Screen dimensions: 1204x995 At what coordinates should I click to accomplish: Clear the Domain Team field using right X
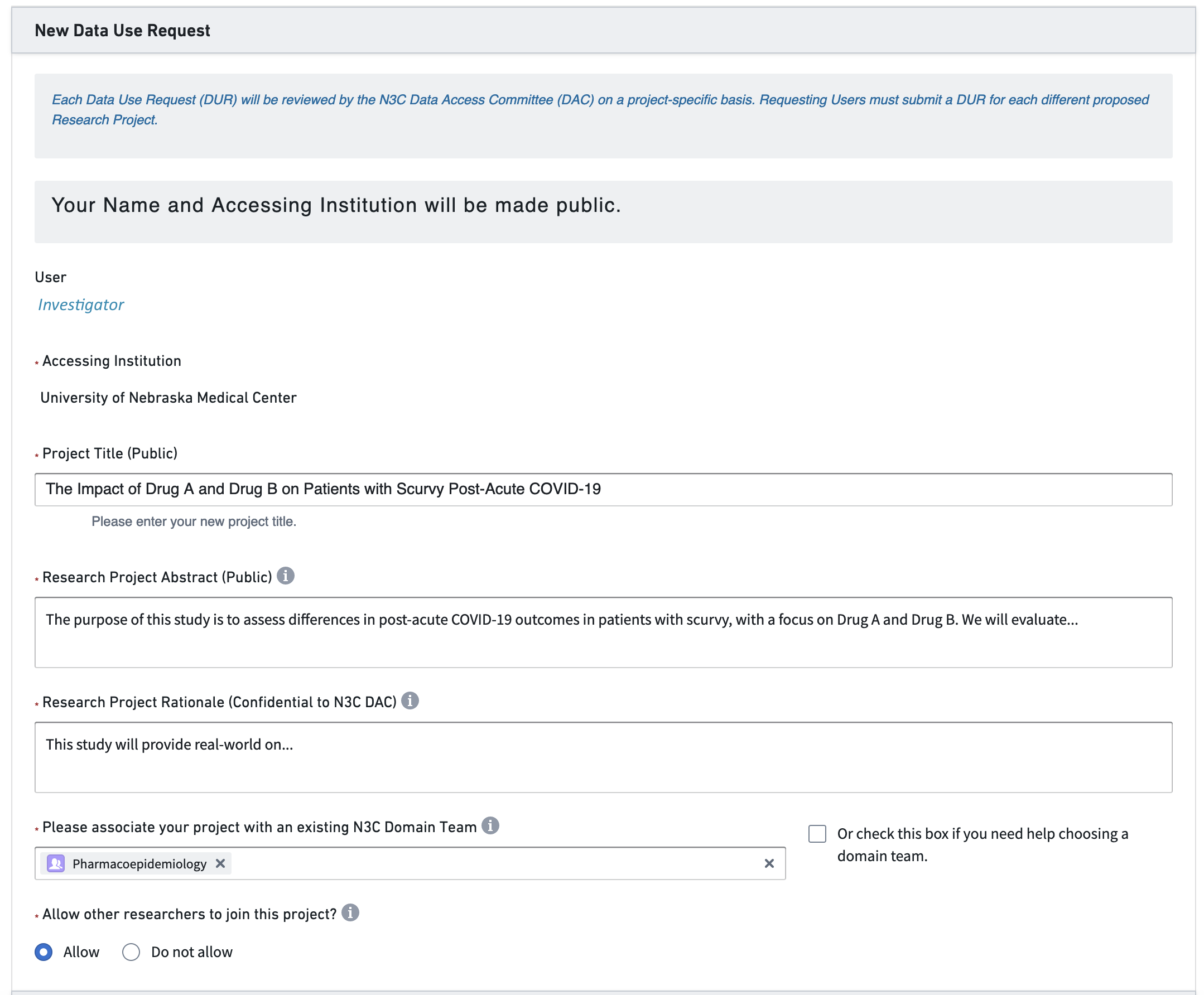pyautogui.click(x=769, y=863)
